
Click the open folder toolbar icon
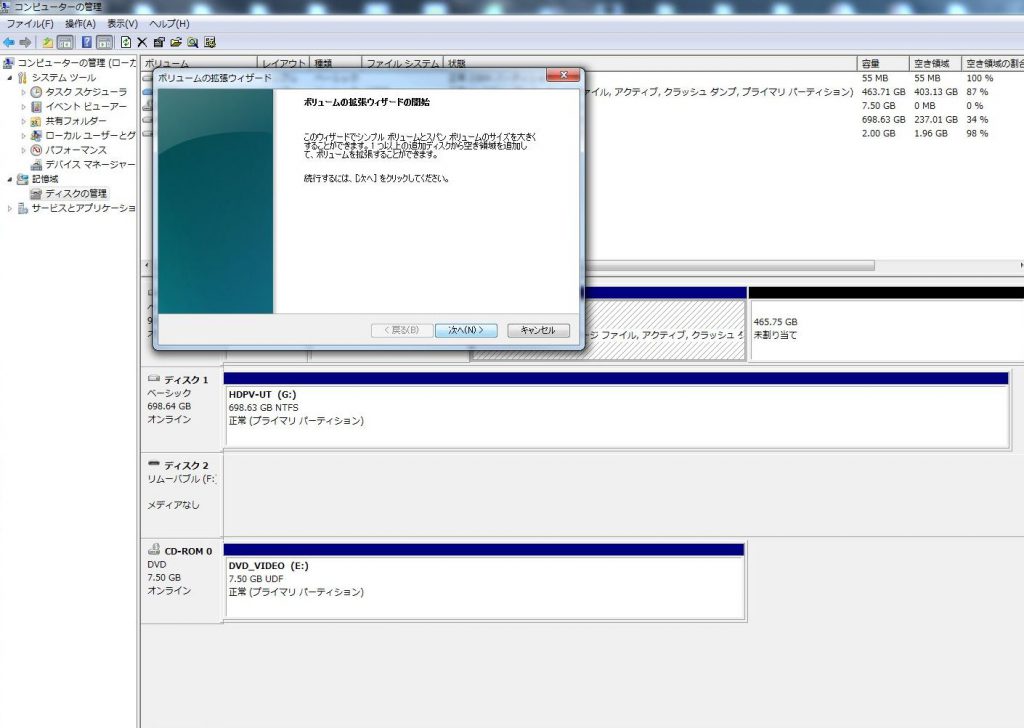click(176, 42)
